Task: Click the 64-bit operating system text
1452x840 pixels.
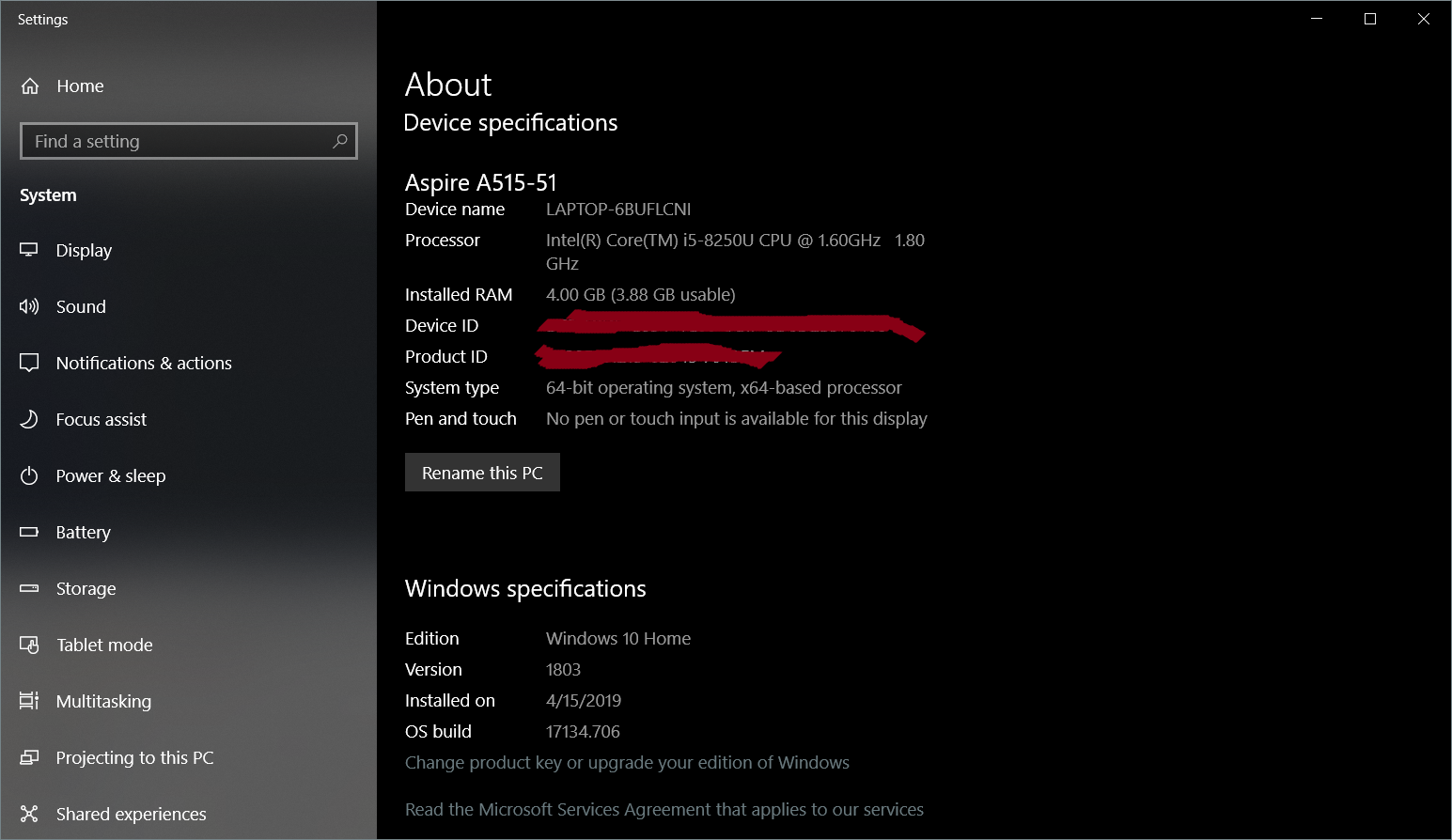Action: (x=724, y=388)
